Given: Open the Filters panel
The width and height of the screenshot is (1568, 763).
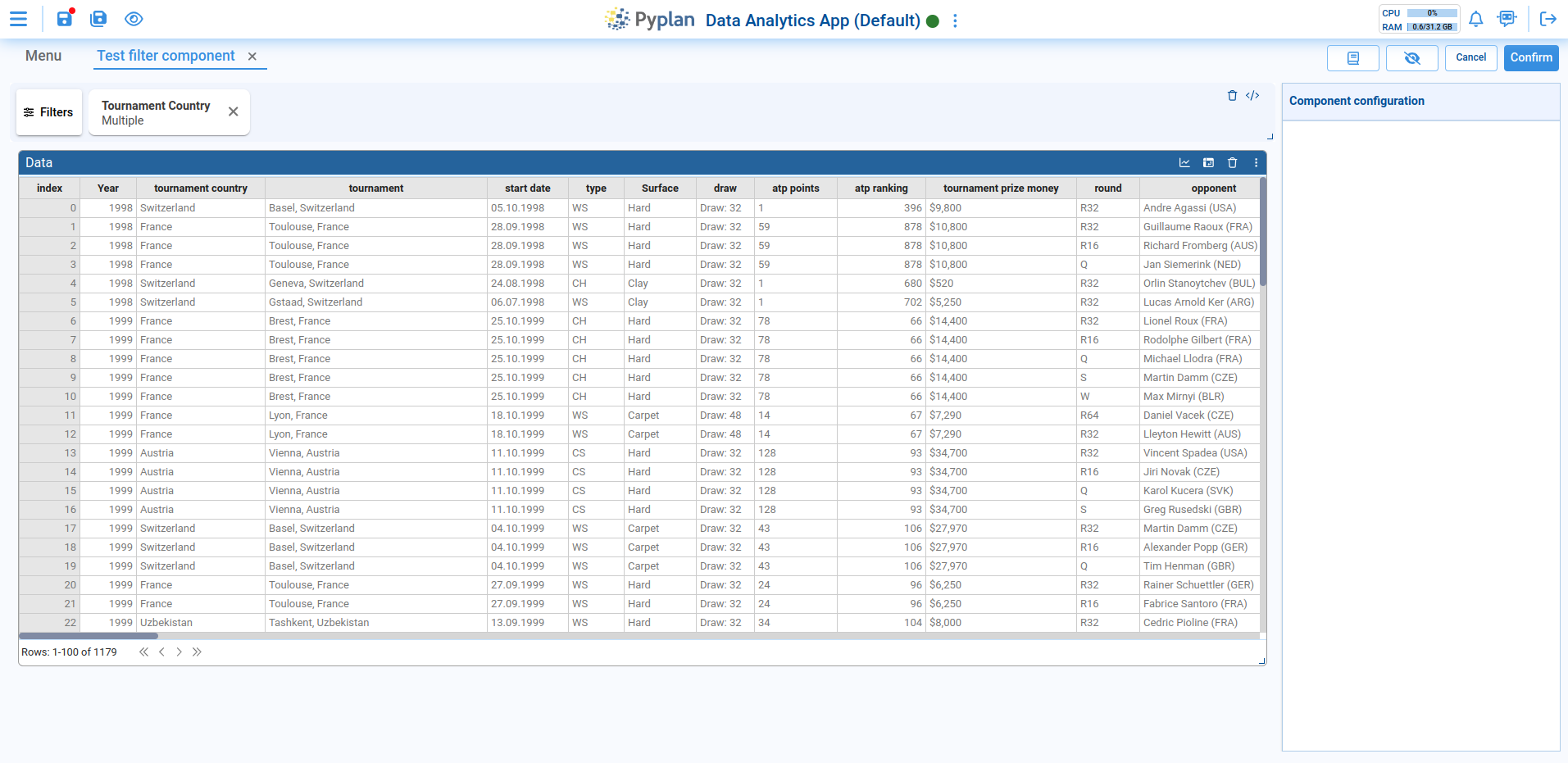Looking at the screenshot, I should [49, 112].
